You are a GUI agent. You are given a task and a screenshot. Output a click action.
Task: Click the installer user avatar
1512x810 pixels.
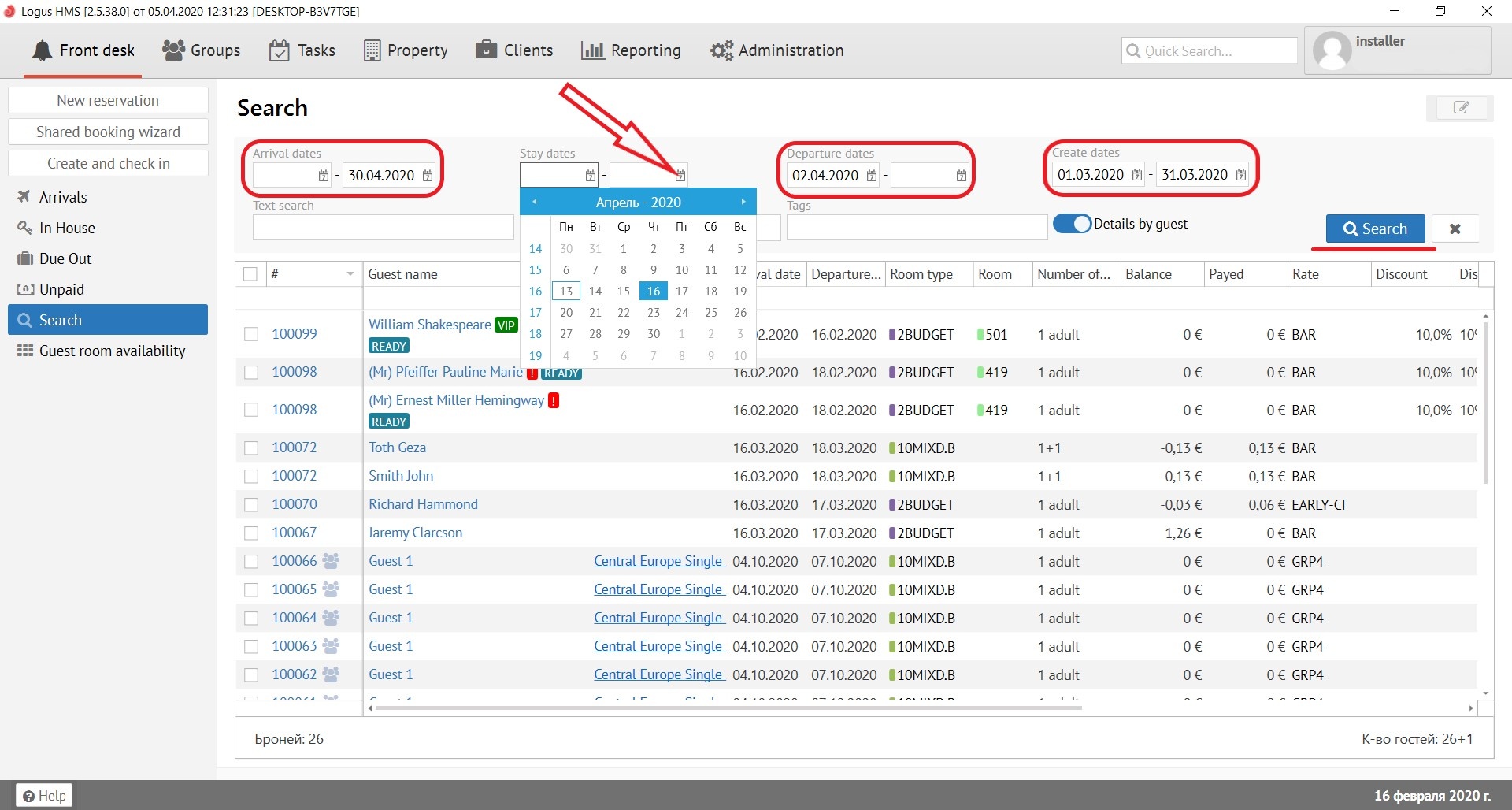point(1332,51)
